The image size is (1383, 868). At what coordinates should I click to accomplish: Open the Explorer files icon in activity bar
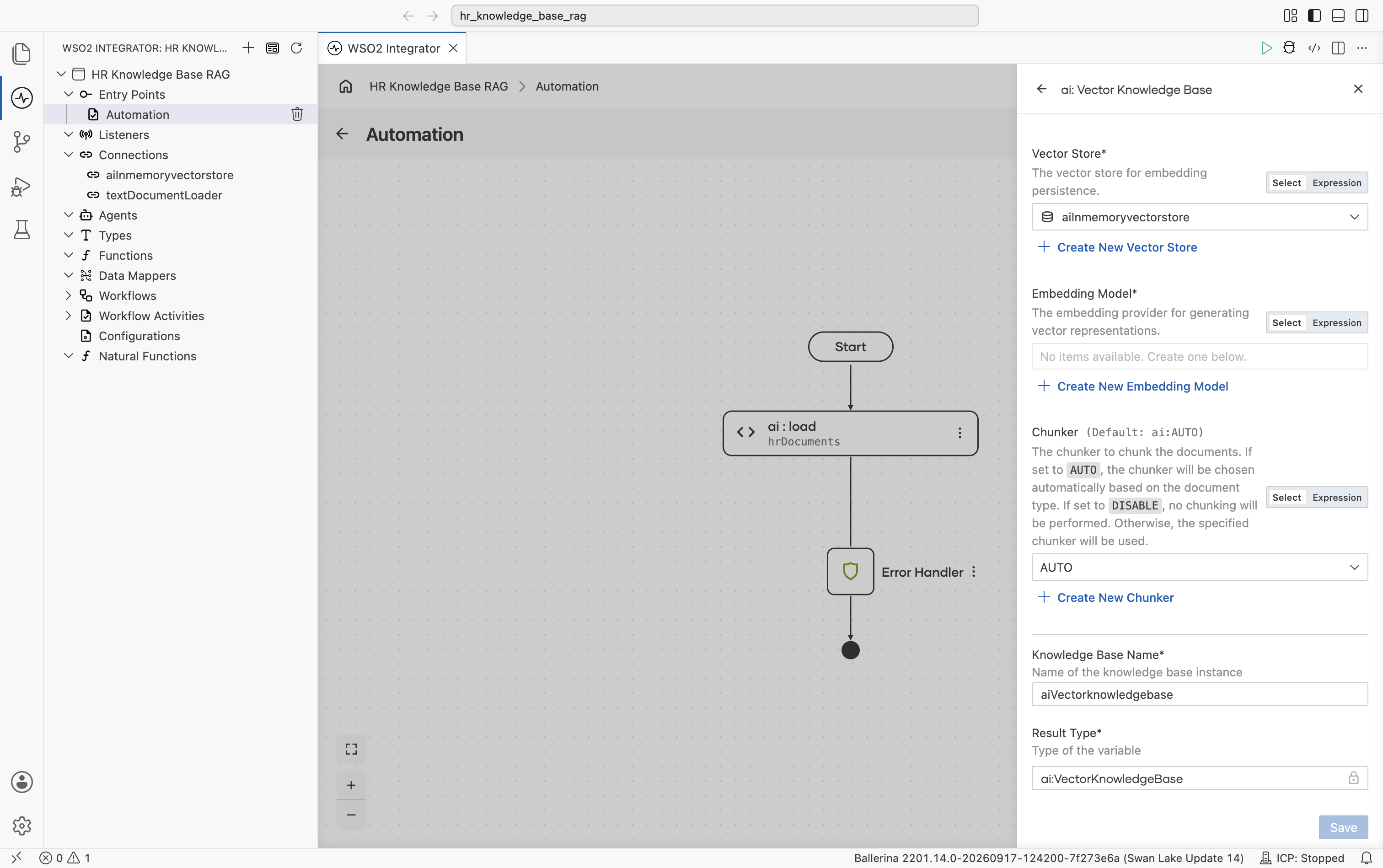click(22, 54)
